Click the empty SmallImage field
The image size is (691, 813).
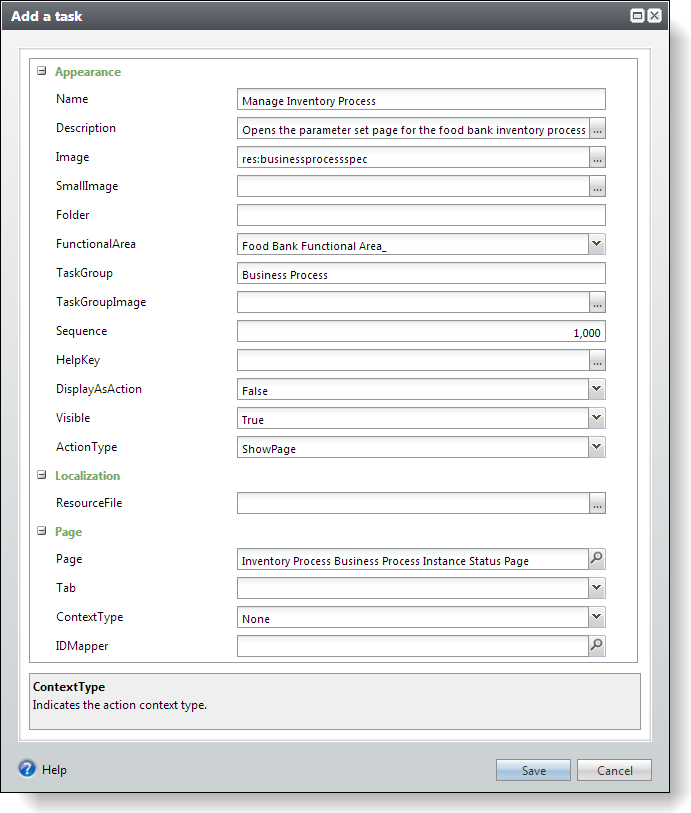[413, 187]
